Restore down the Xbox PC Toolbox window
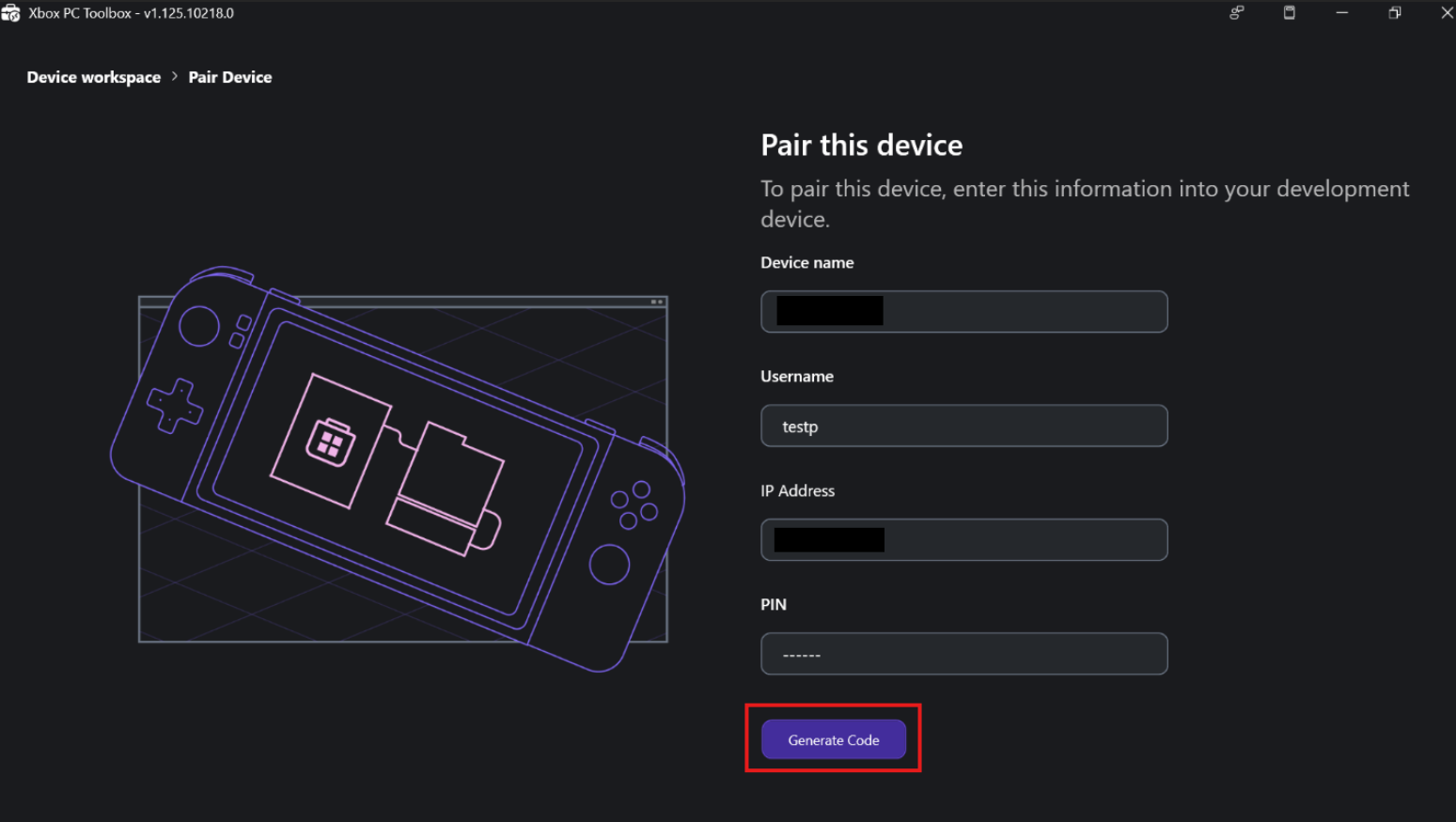This screenshot has width=1456, height=822. (x=1395, y=13)
